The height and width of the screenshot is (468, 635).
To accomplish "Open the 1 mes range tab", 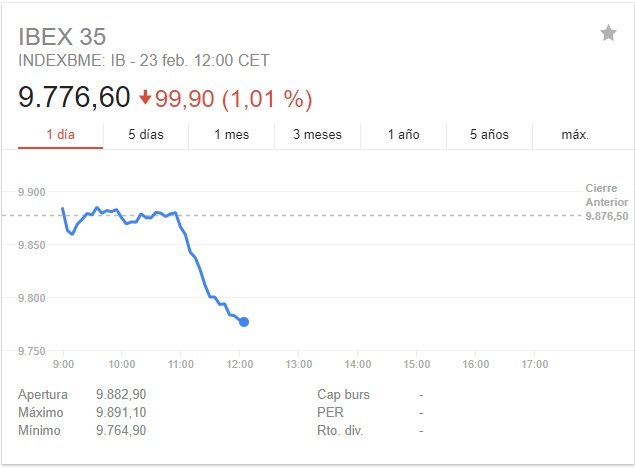I will 232,134.
